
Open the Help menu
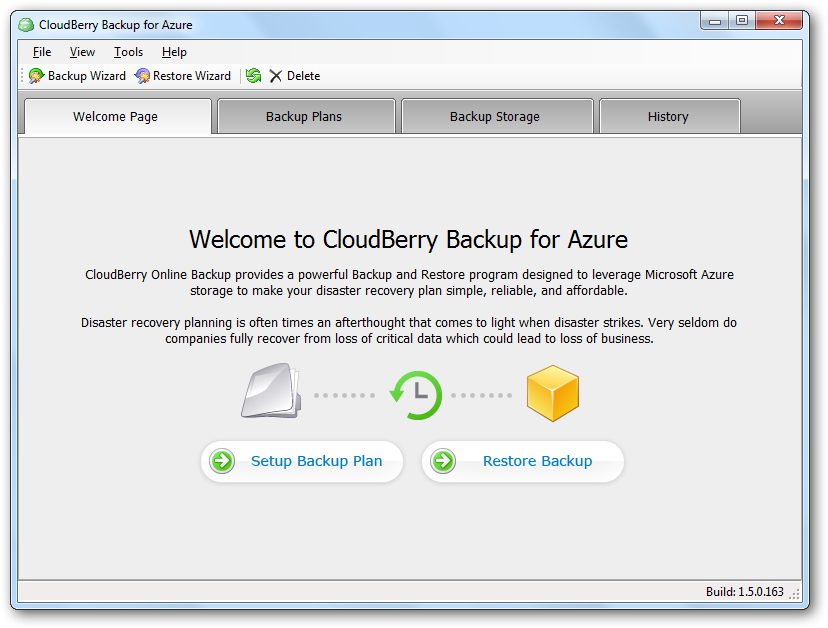click(174, 52)
